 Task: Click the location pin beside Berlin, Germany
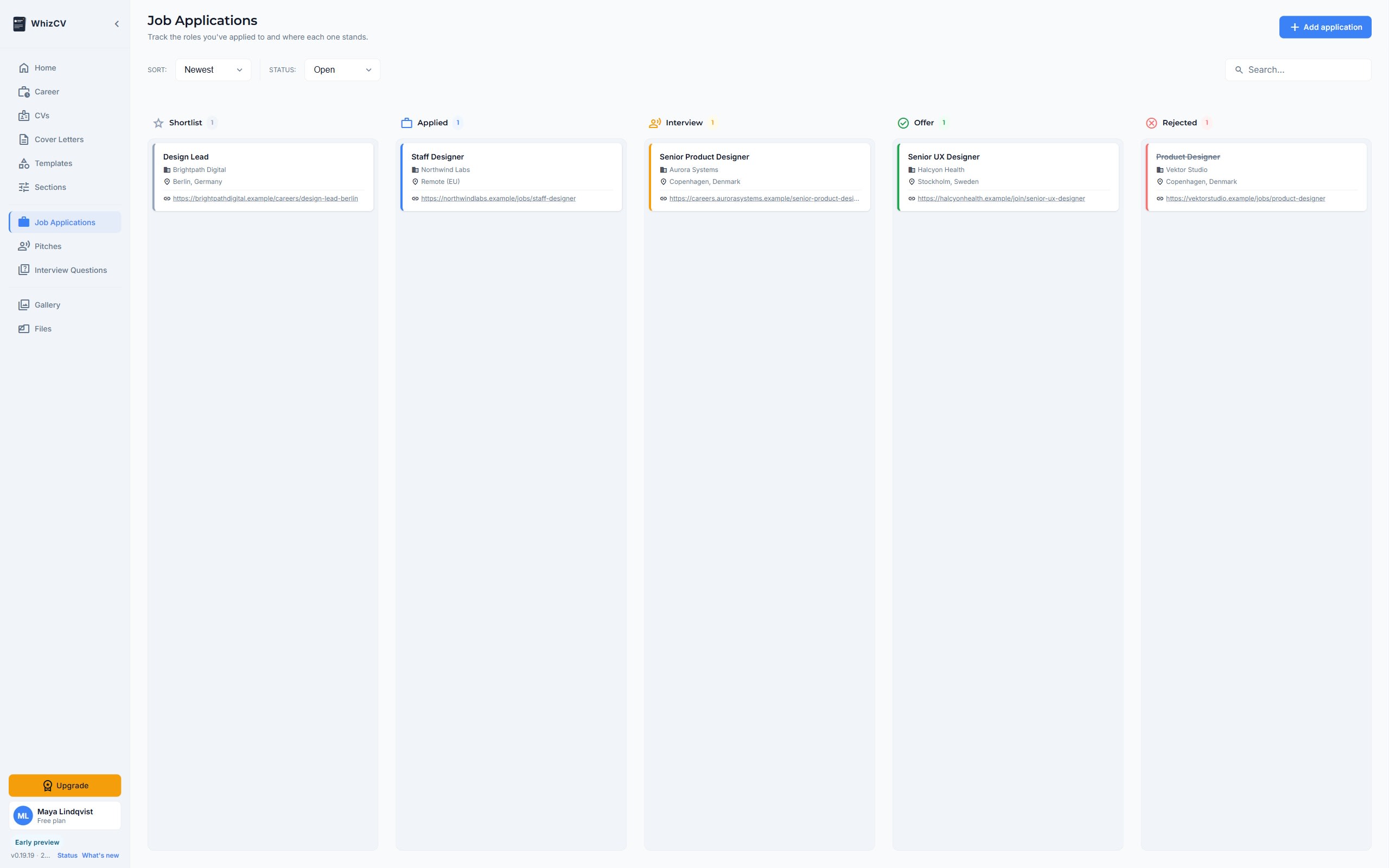point(167,182)
